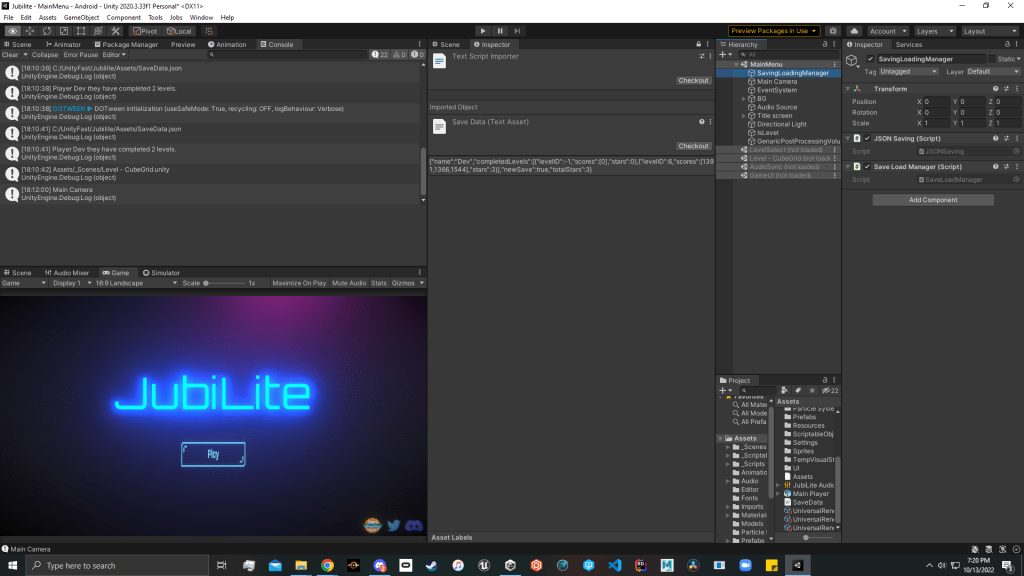The image size is (1024, 576).
Task: Select the Rotate tool in toolbar
Action: pos(46,31)
